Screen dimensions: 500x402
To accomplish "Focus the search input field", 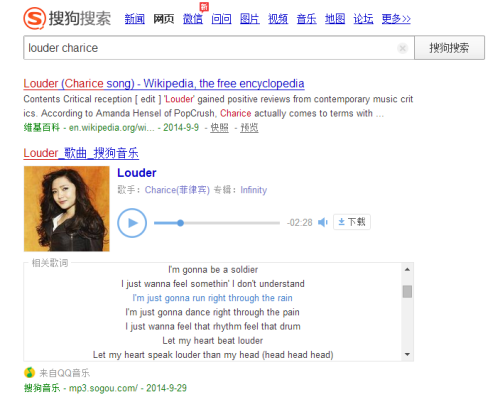I will pyautogui.click(x=210, y=48).
